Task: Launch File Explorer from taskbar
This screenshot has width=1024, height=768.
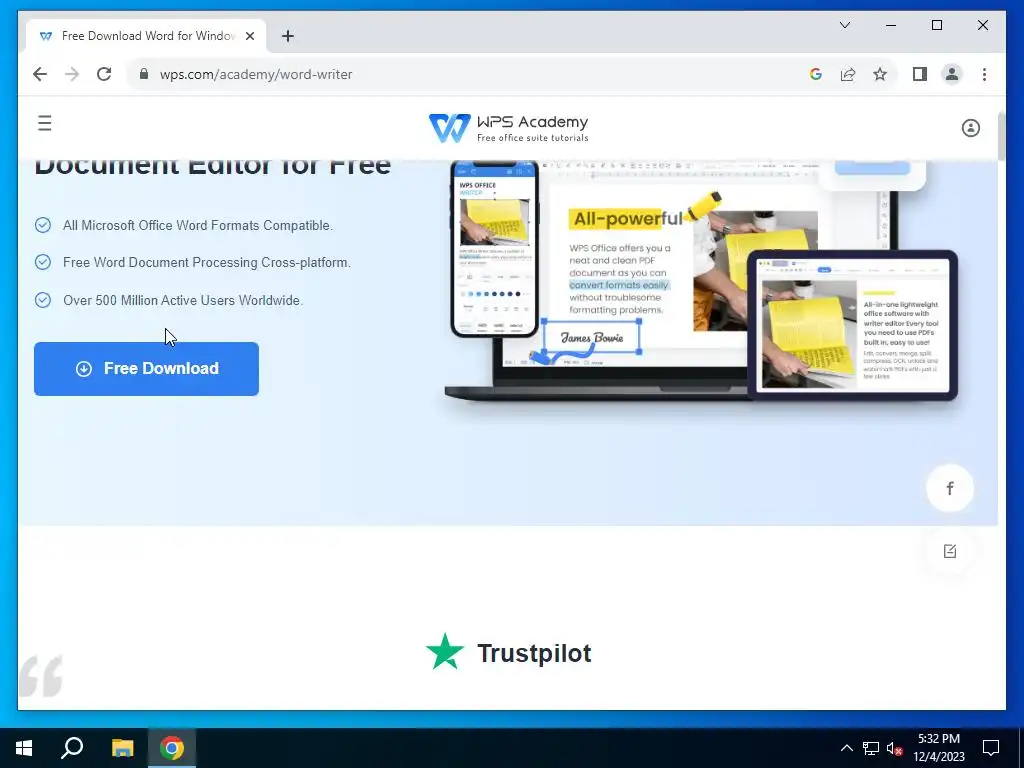Action: [x=122, y=748]
